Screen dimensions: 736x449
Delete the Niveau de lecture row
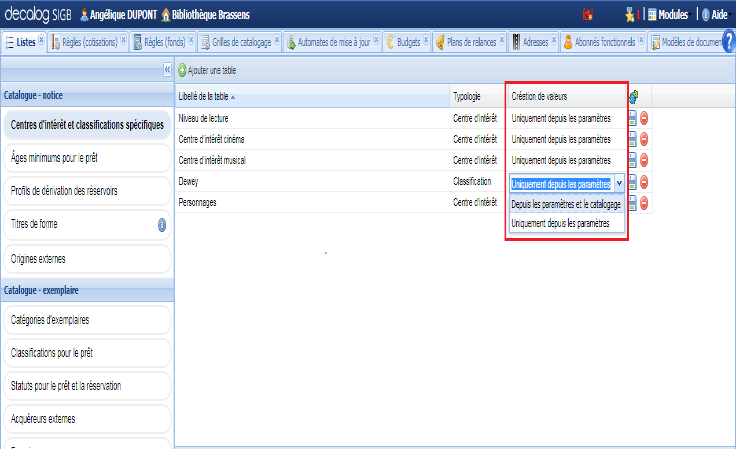click(x=644, y=117)
